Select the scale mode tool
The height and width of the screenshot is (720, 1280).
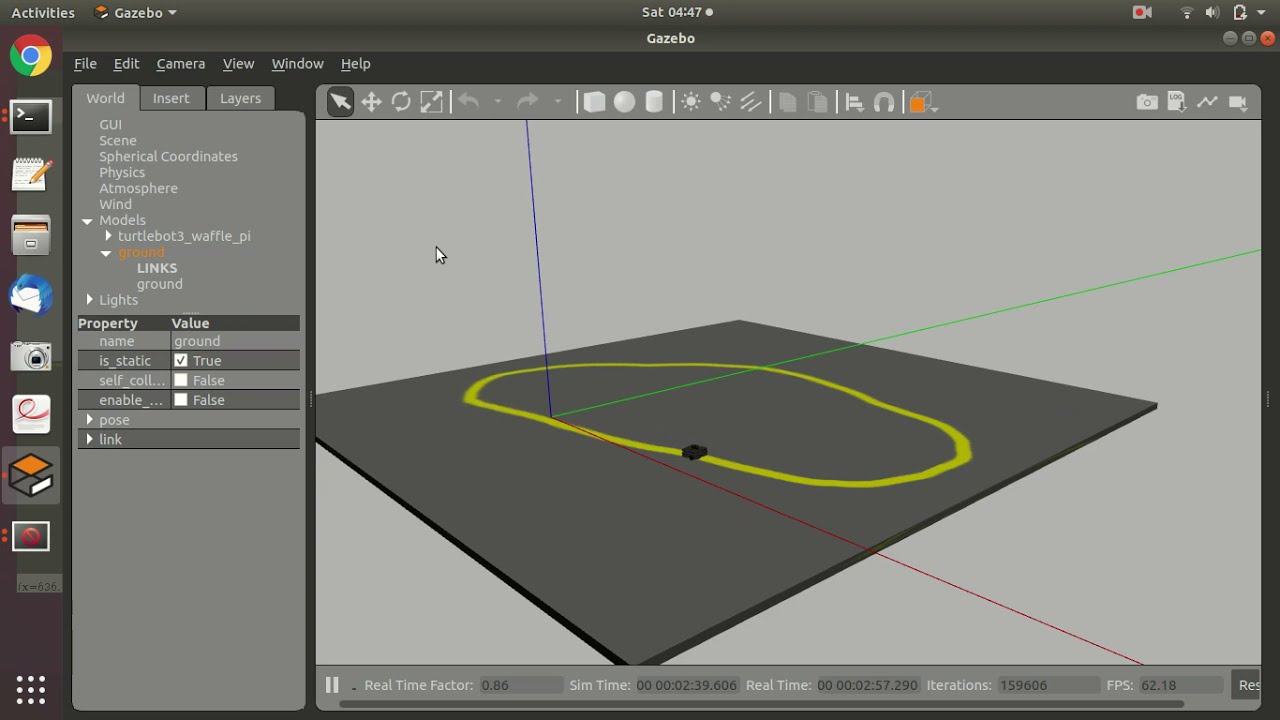[x=431, y=102]
